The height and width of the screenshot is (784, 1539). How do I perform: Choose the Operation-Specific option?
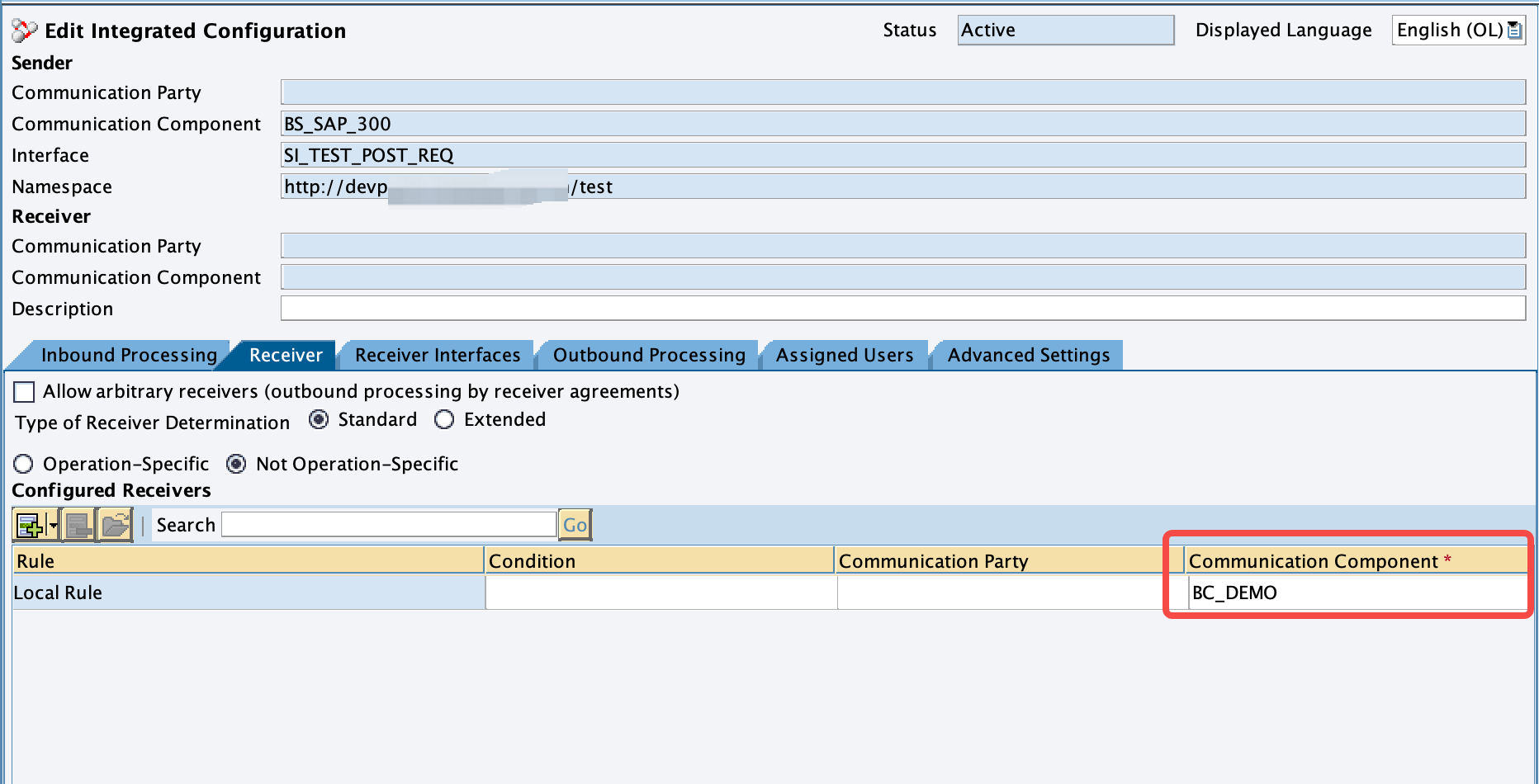(x=23, y=465)
